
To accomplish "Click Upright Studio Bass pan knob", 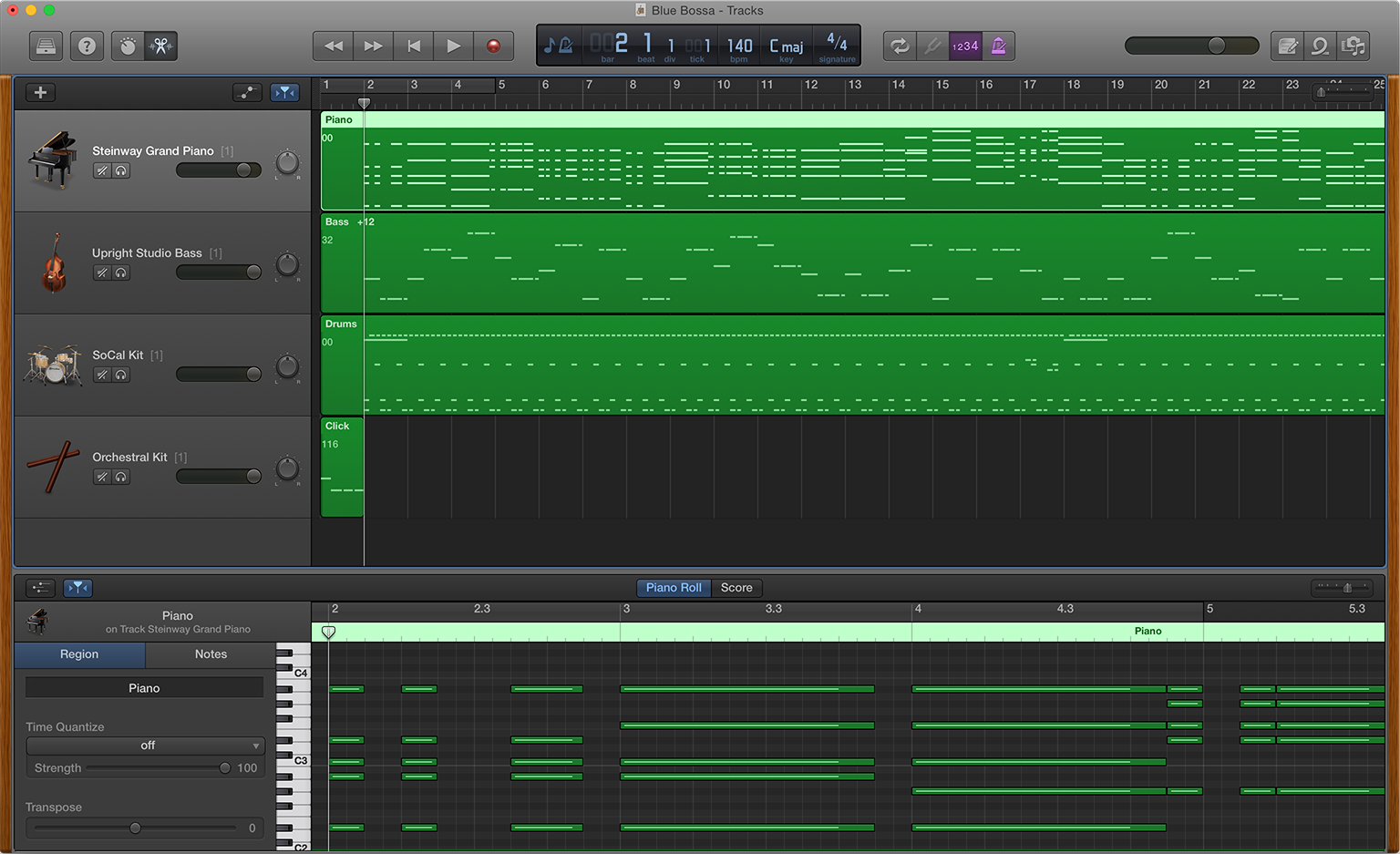I will coord(287,265).
